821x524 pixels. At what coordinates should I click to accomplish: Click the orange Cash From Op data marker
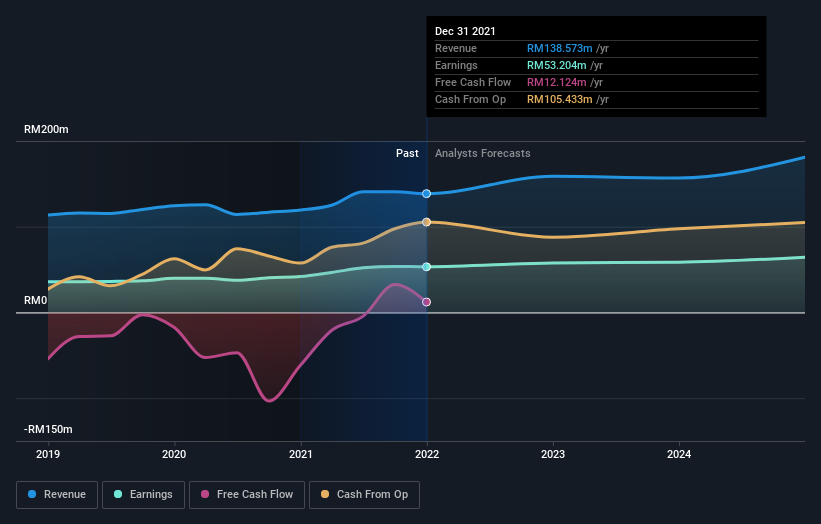pos(427,222)
